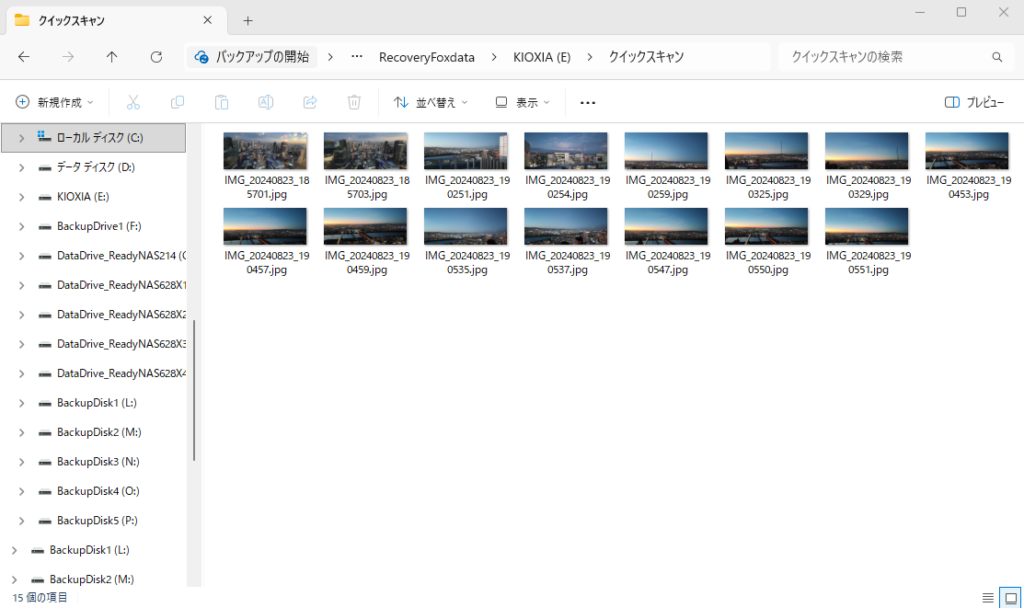The image size is (1024, 608).
Task: Open the 並べ替え sort dropdown
Action: tap(430, 102)
